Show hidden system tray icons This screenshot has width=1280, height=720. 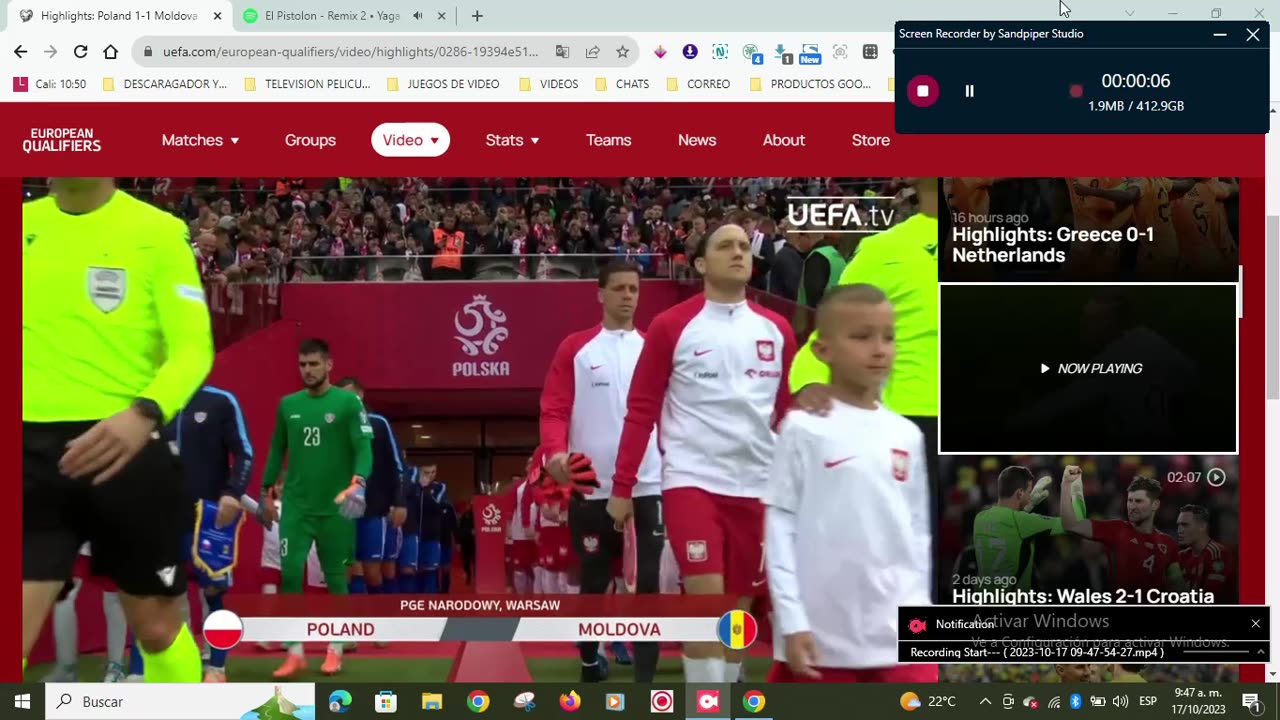pos(985,701)
